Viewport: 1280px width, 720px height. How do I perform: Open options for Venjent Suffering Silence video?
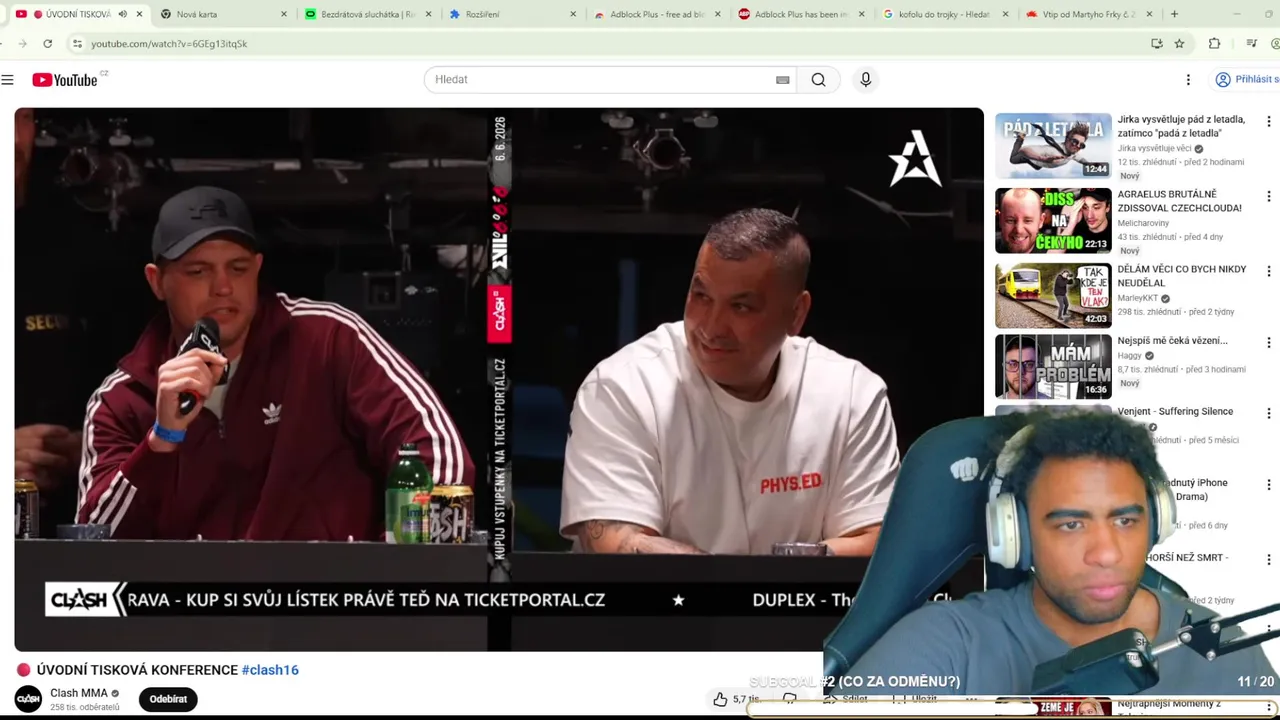coord(1268,413)
